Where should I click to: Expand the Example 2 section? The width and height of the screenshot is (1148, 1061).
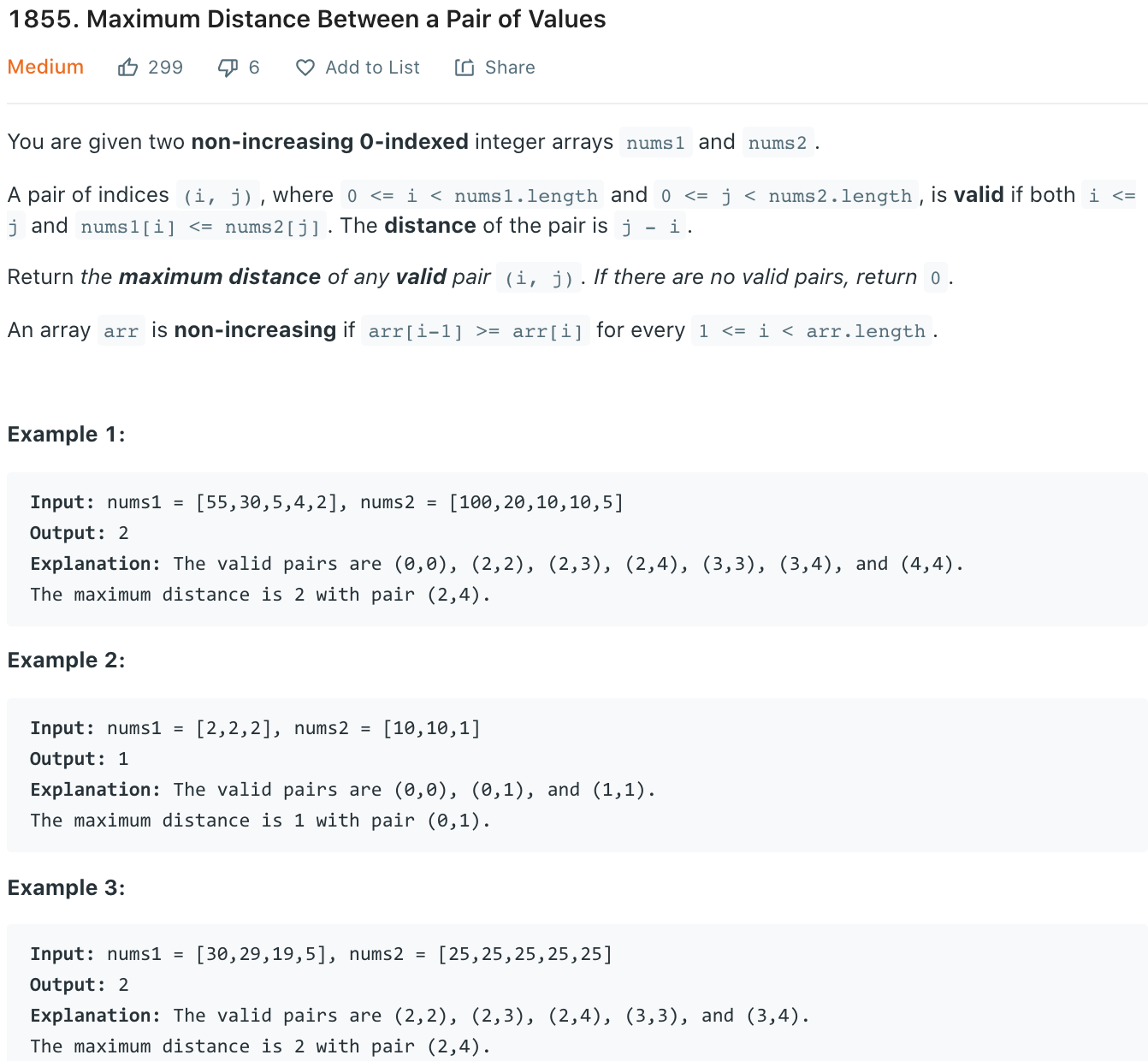pyautogui.click(x=66, y=660)
